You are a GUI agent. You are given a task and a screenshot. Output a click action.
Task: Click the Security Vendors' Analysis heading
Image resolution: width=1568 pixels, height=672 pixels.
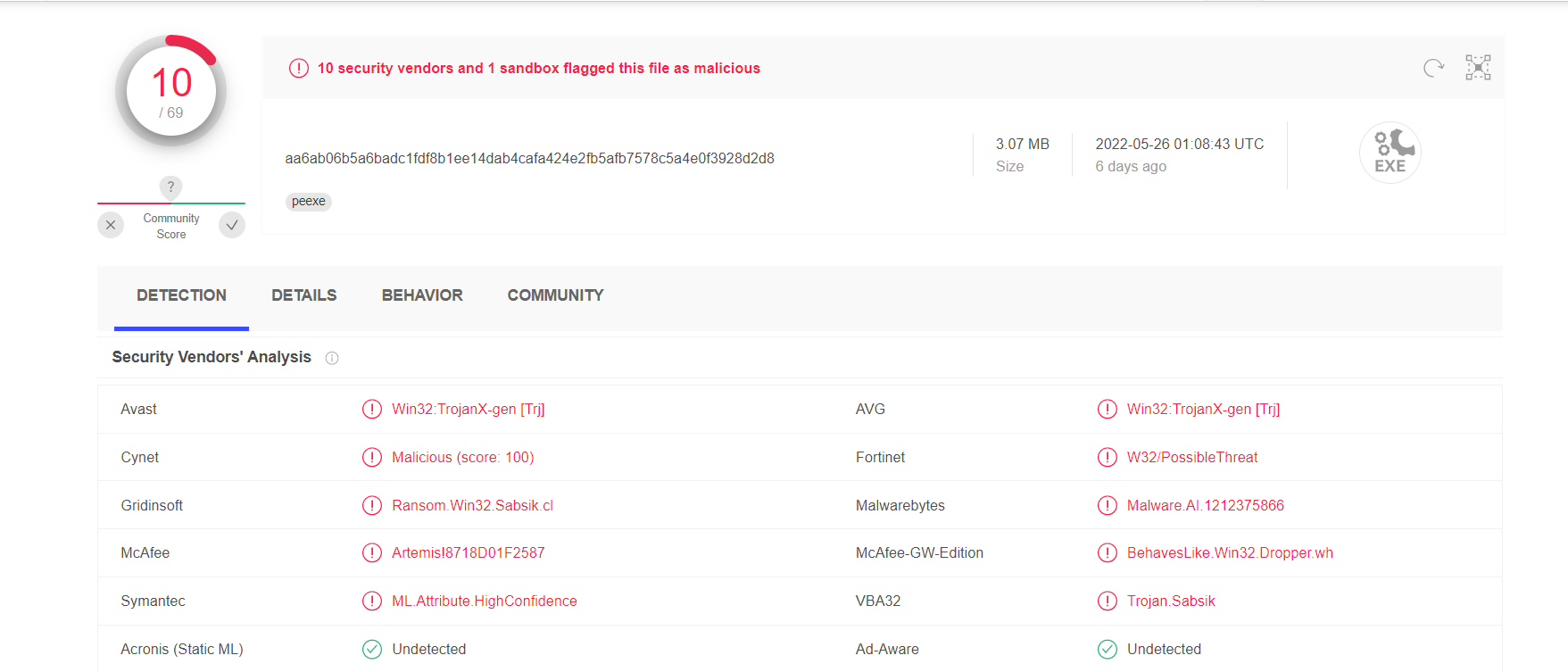(x=212, y=357)
